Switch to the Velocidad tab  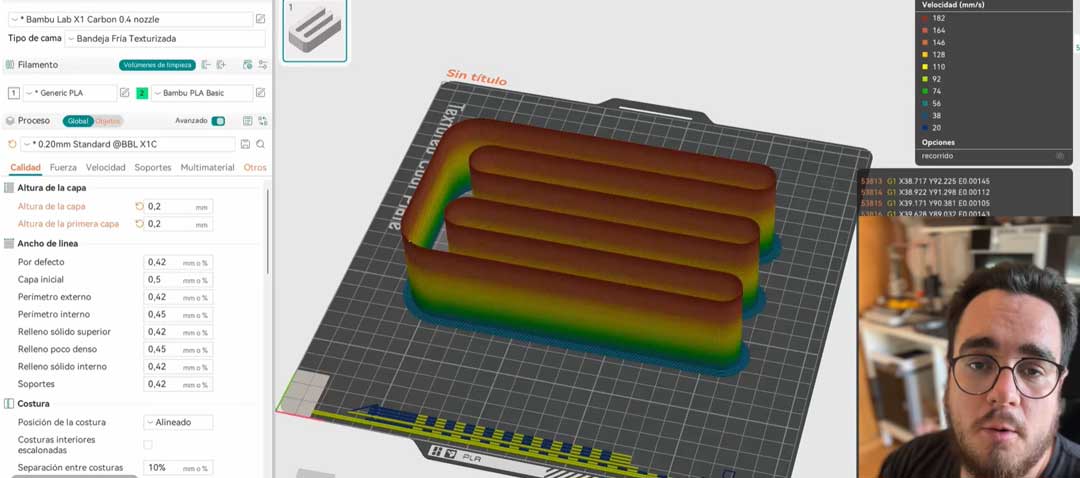105,168
